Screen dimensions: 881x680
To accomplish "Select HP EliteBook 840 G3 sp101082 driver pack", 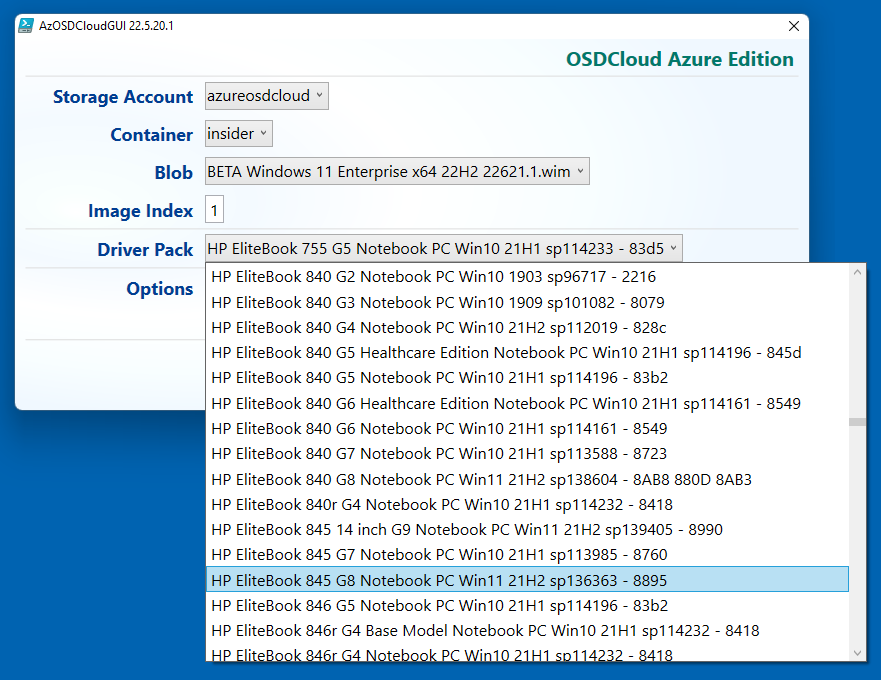I will (527, 302).
